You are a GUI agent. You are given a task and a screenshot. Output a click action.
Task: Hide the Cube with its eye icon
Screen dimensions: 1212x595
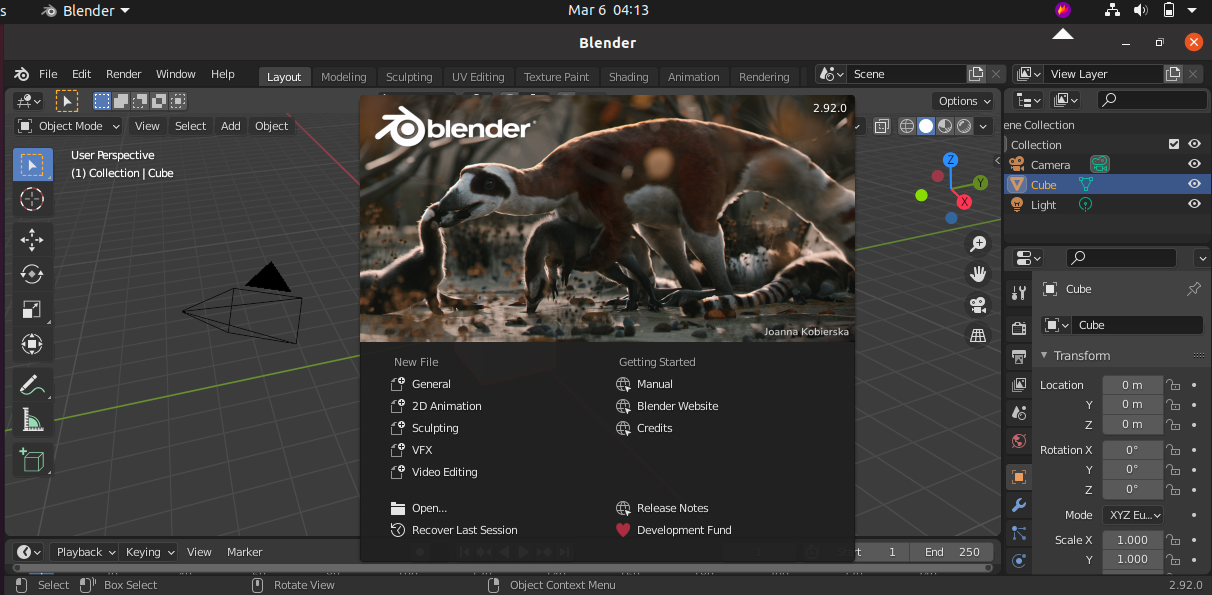click(x=1194, y=184)
